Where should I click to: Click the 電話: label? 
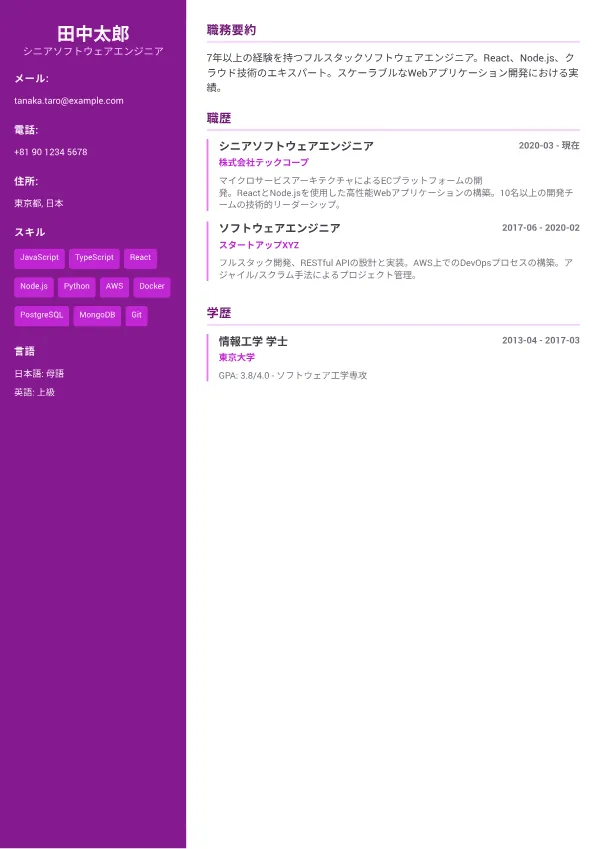point(26,130)
